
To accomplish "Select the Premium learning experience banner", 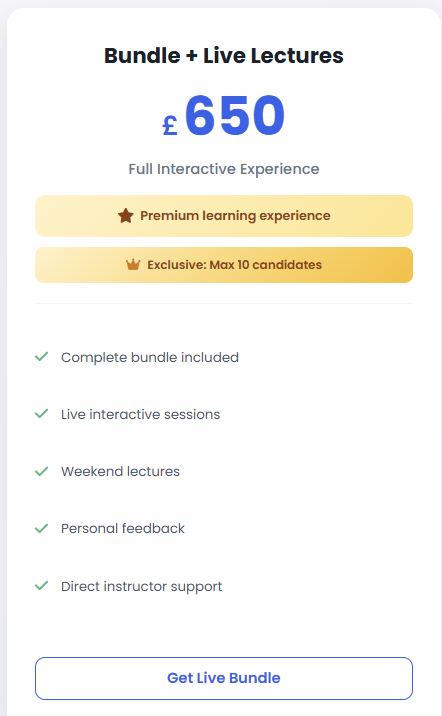I will point(224,216).
